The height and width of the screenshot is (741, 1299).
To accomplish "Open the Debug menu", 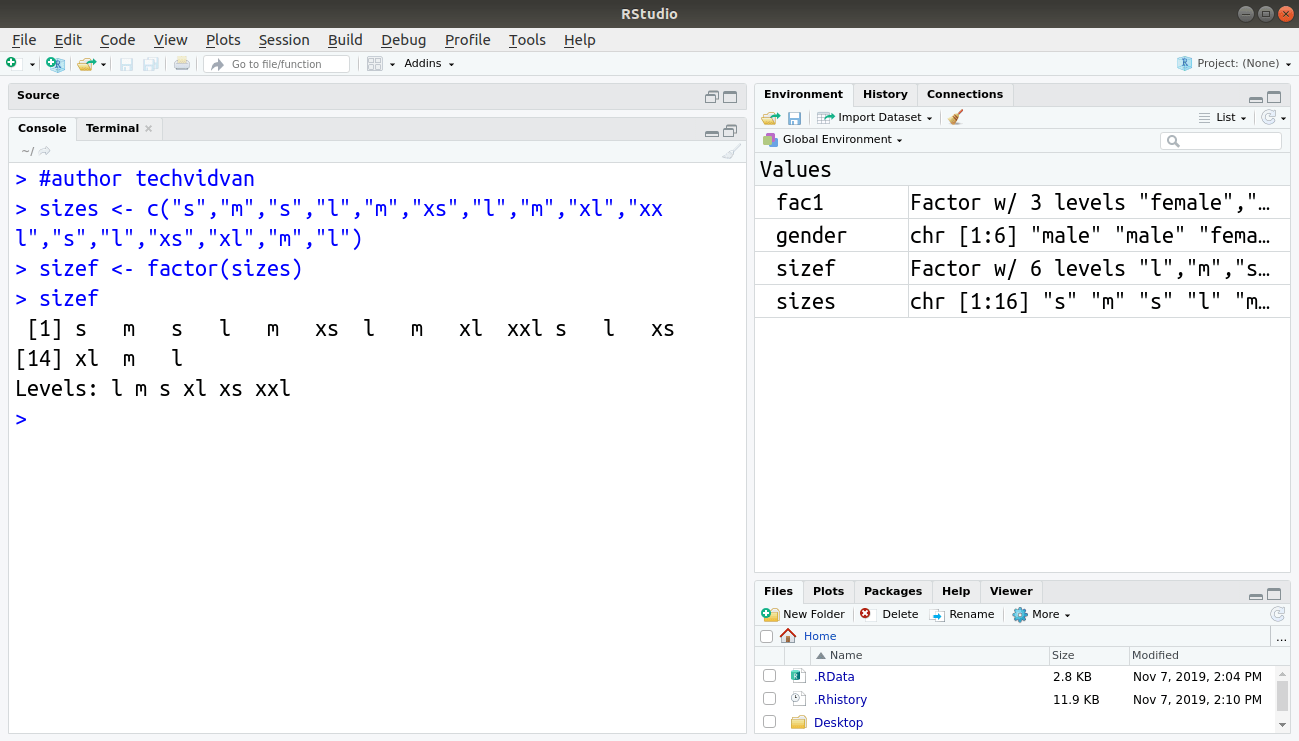I will [x=403, y=40].
